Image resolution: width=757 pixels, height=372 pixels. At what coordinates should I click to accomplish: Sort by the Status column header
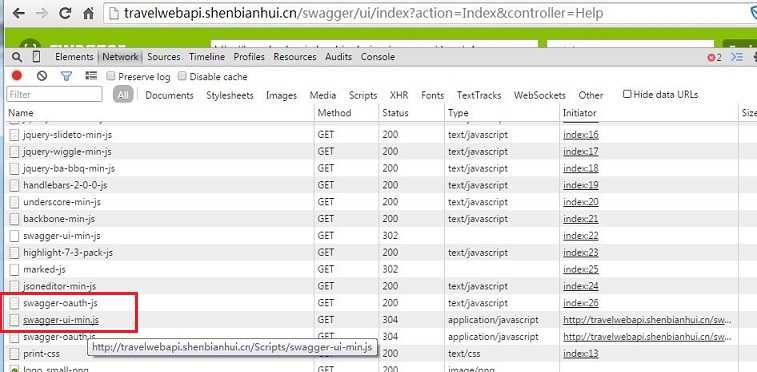click(411, 113)
